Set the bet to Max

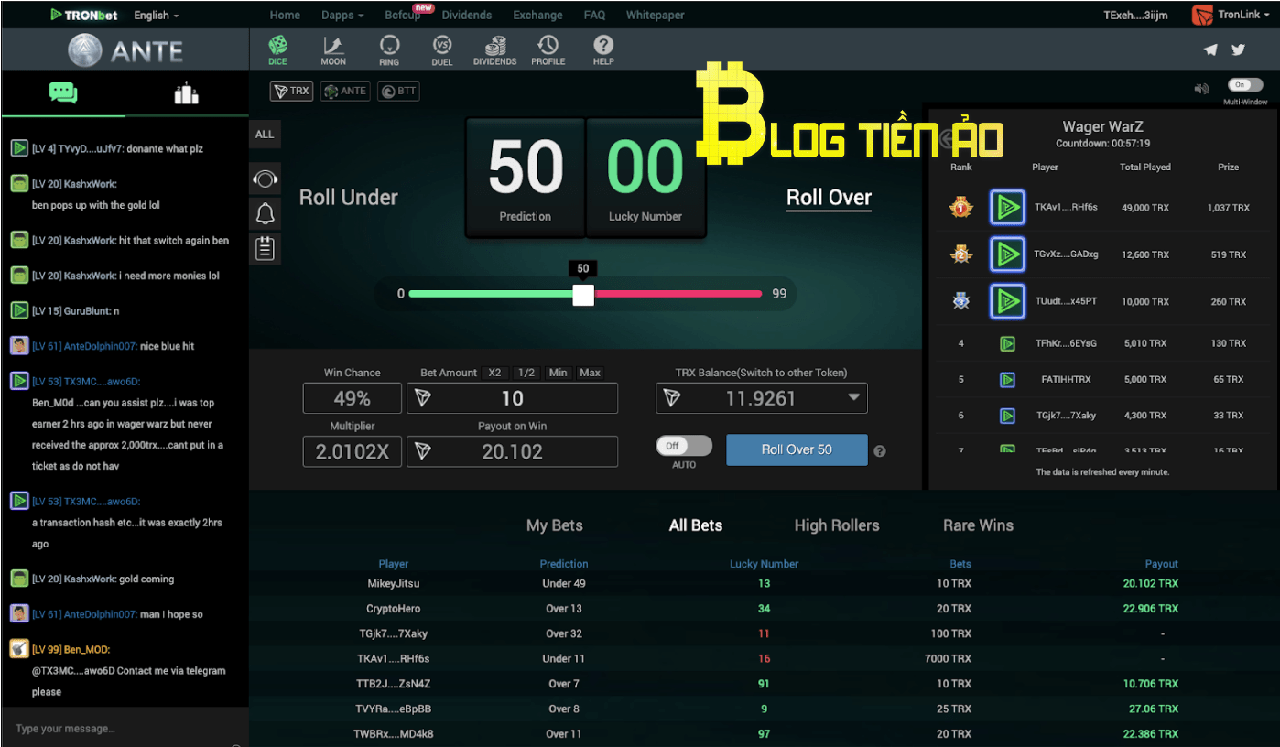(590, 373)
